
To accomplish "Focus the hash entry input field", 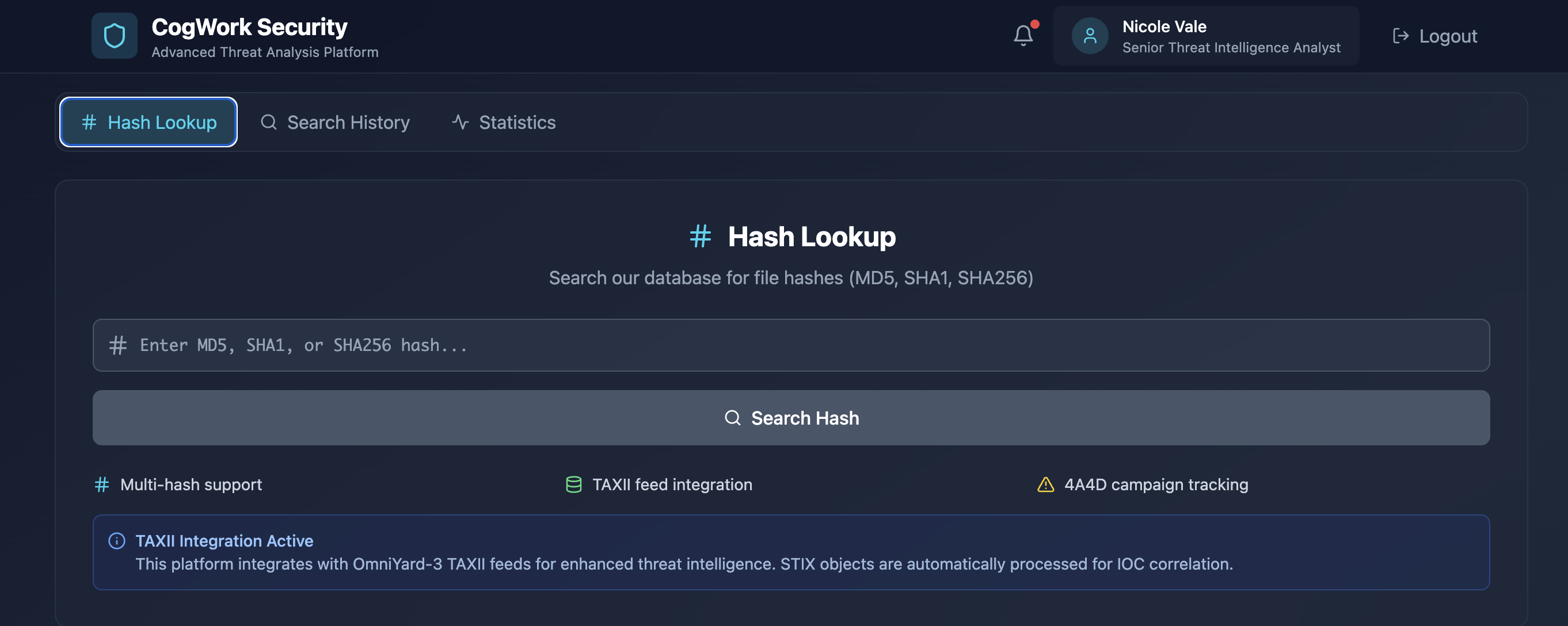I will pyautogui.click(x=790, y=345).
